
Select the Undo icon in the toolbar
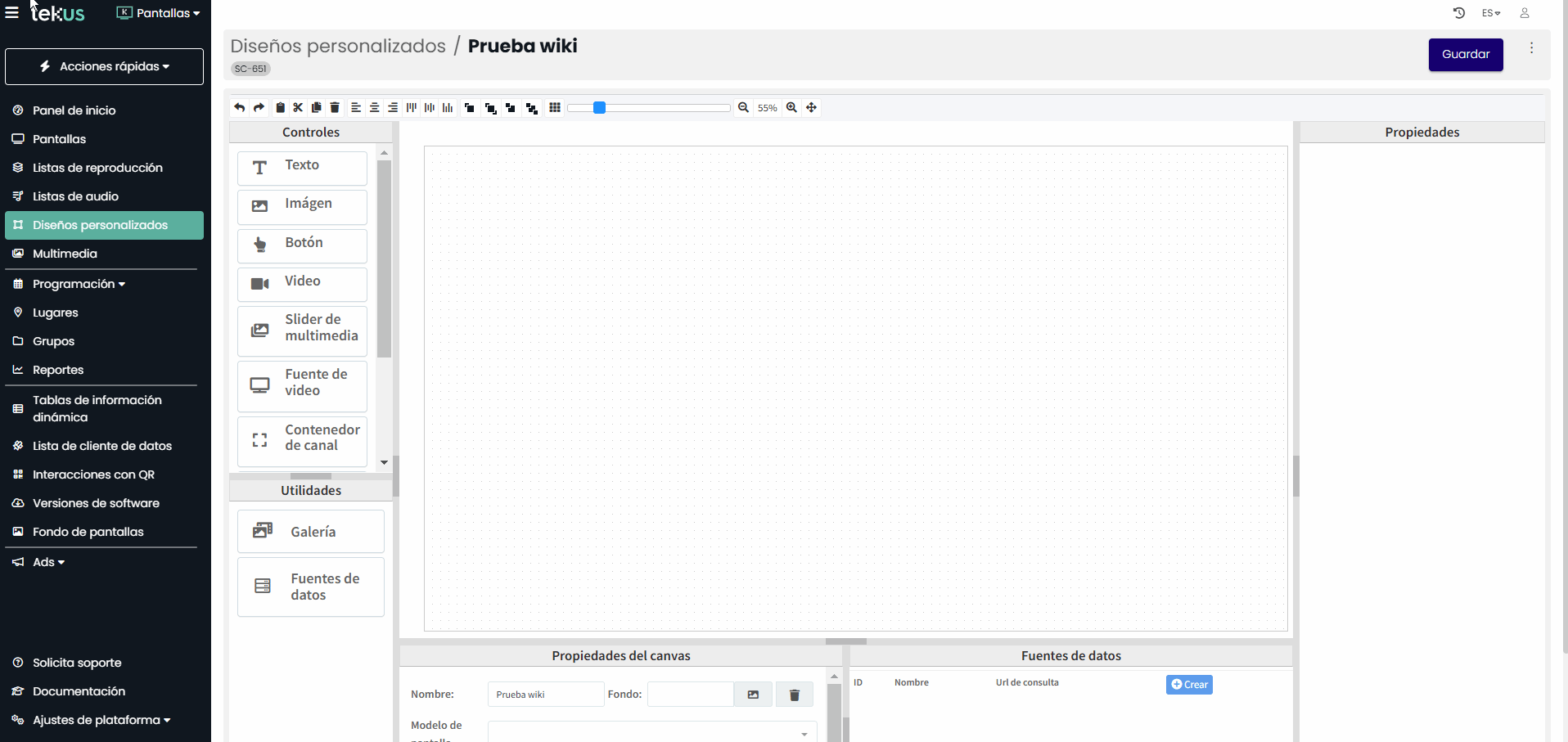(239, 107)
